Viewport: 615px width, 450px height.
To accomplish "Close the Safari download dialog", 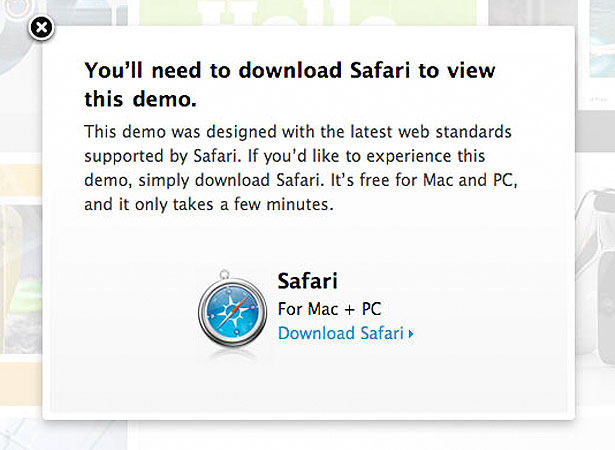I will 41,28.
